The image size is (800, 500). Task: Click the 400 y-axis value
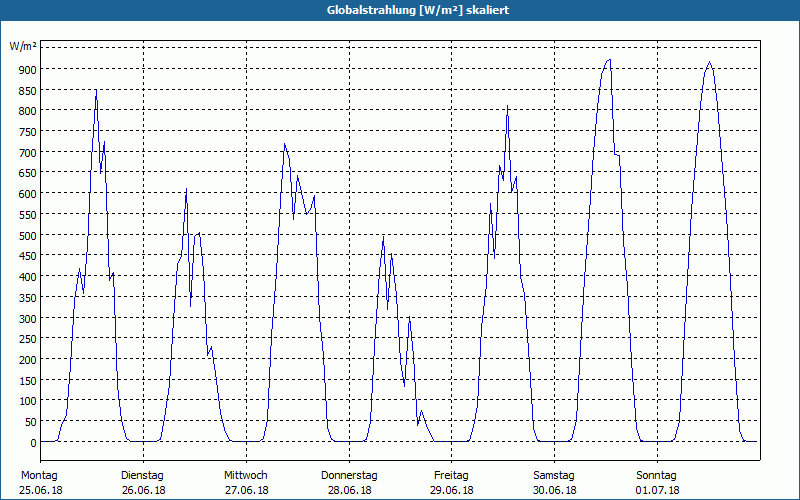tap(28, 277)
